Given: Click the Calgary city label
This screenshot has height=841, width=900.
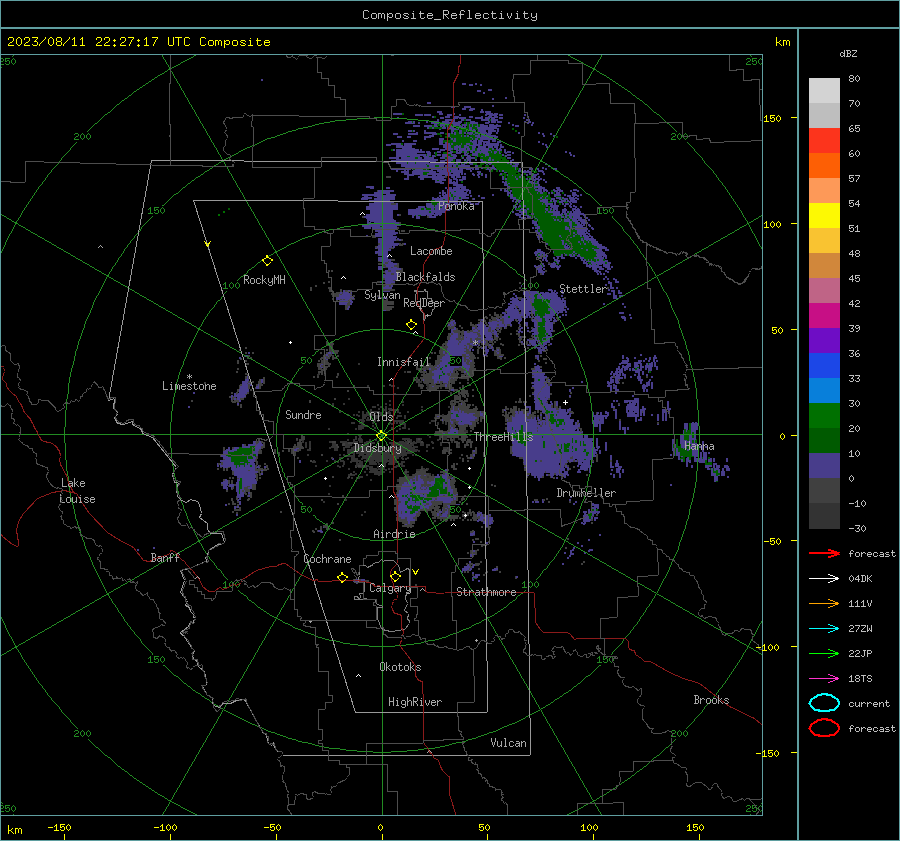Looking at the screenshot, I should click(x=390, y=588).
